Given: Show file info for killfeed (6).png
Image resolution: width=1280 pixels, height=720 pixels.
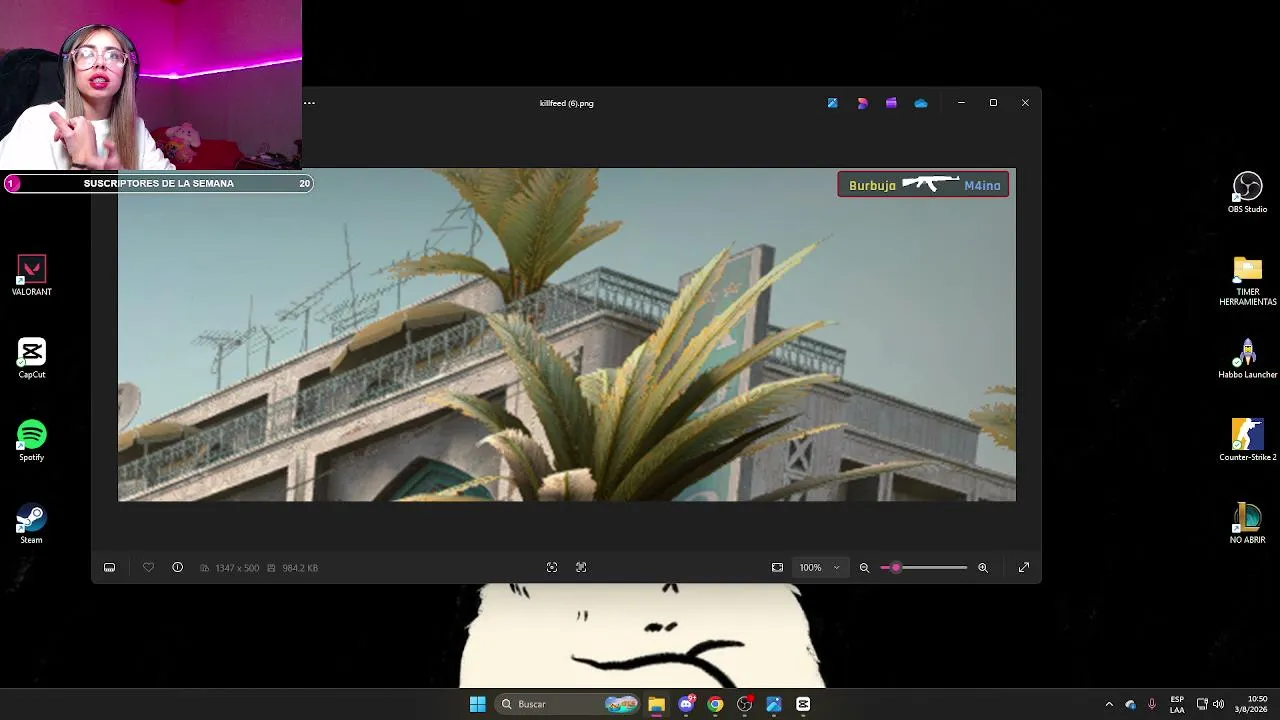Looking at the screenshot, I should [177, 568].
